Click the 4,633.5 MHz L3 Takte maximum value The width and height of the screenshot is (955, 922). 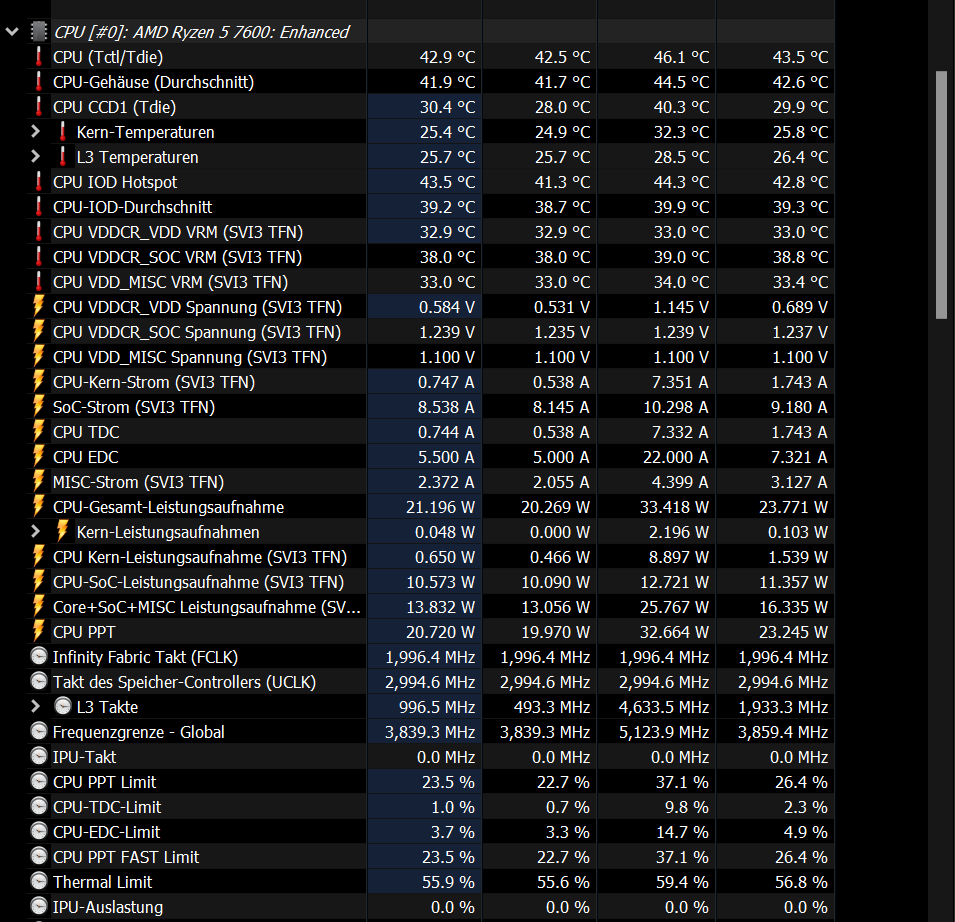664,707
